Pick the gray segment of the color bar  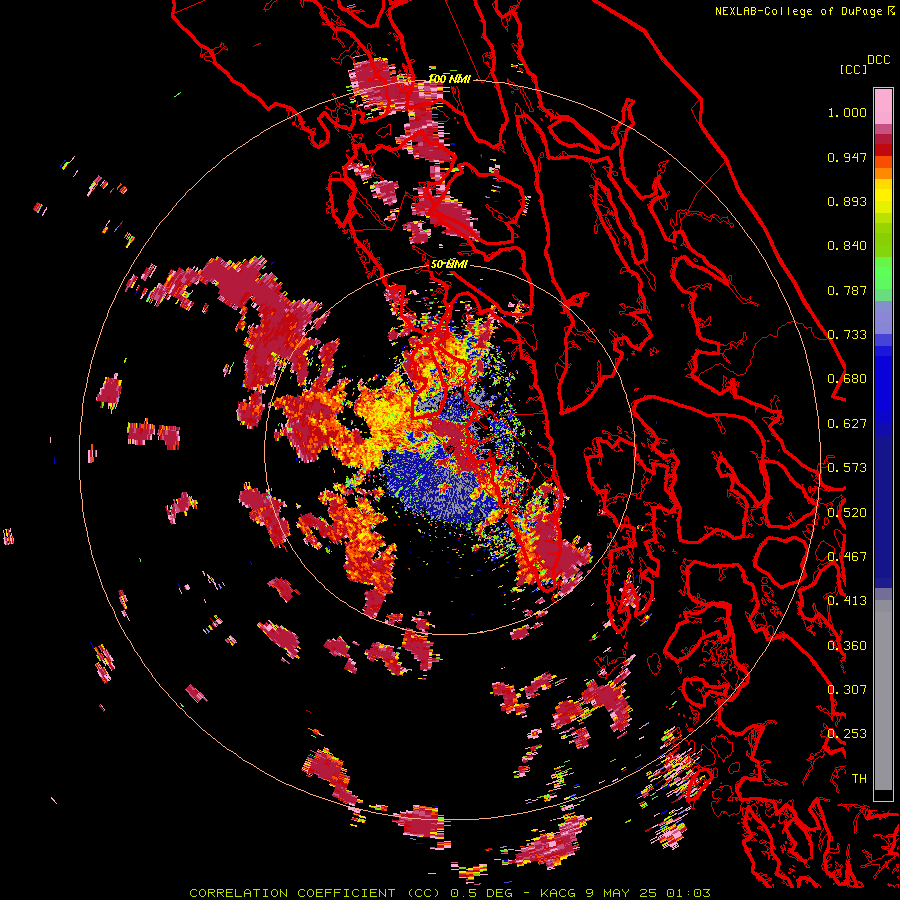883,695
